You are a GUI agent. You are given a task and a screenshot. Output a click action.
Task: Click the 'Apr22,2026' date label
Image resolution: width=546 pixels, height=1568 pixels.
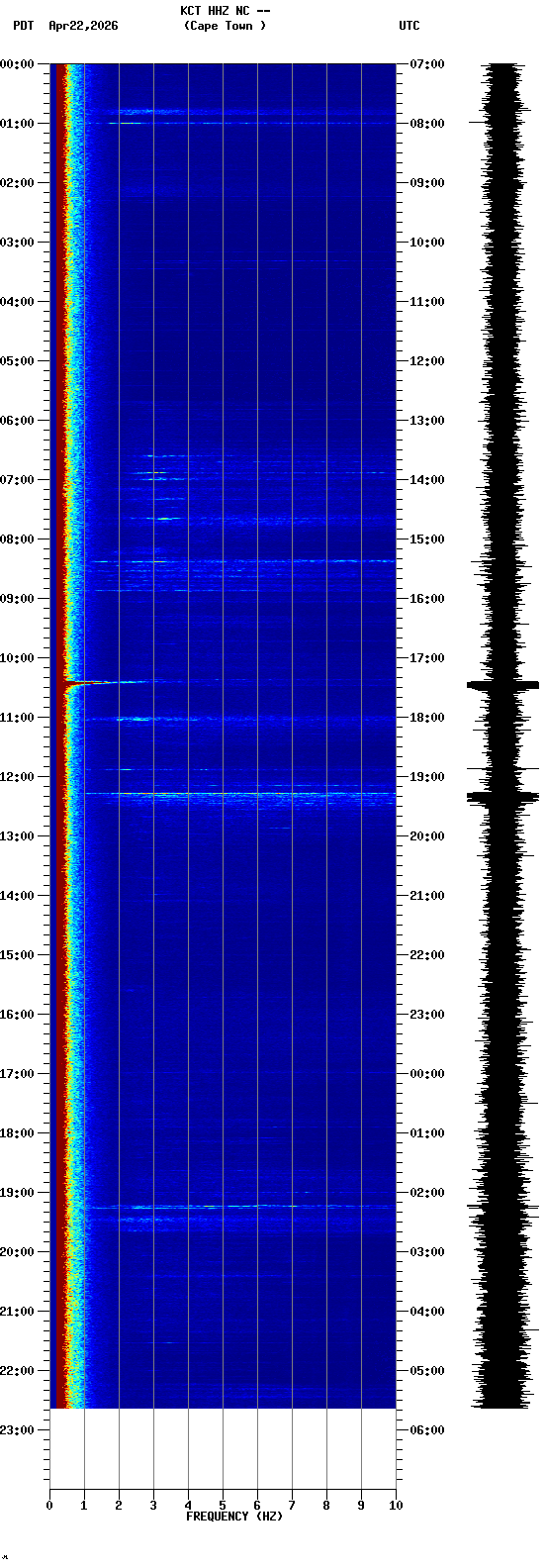[x=83, y=26]
